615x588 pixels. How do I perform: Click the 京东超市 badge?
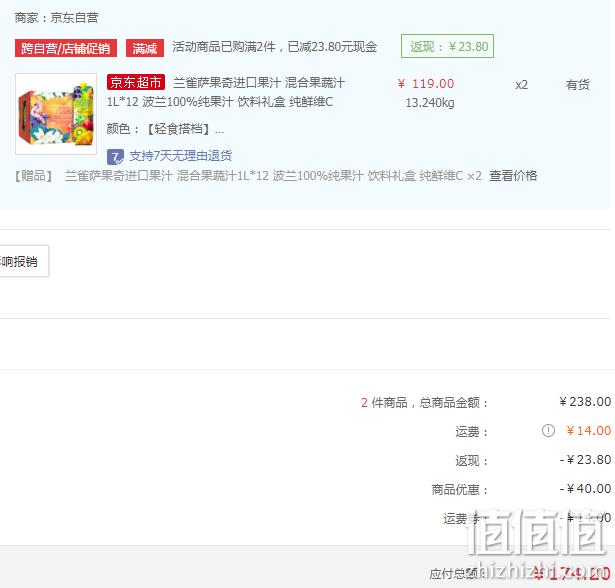point(136,82)
